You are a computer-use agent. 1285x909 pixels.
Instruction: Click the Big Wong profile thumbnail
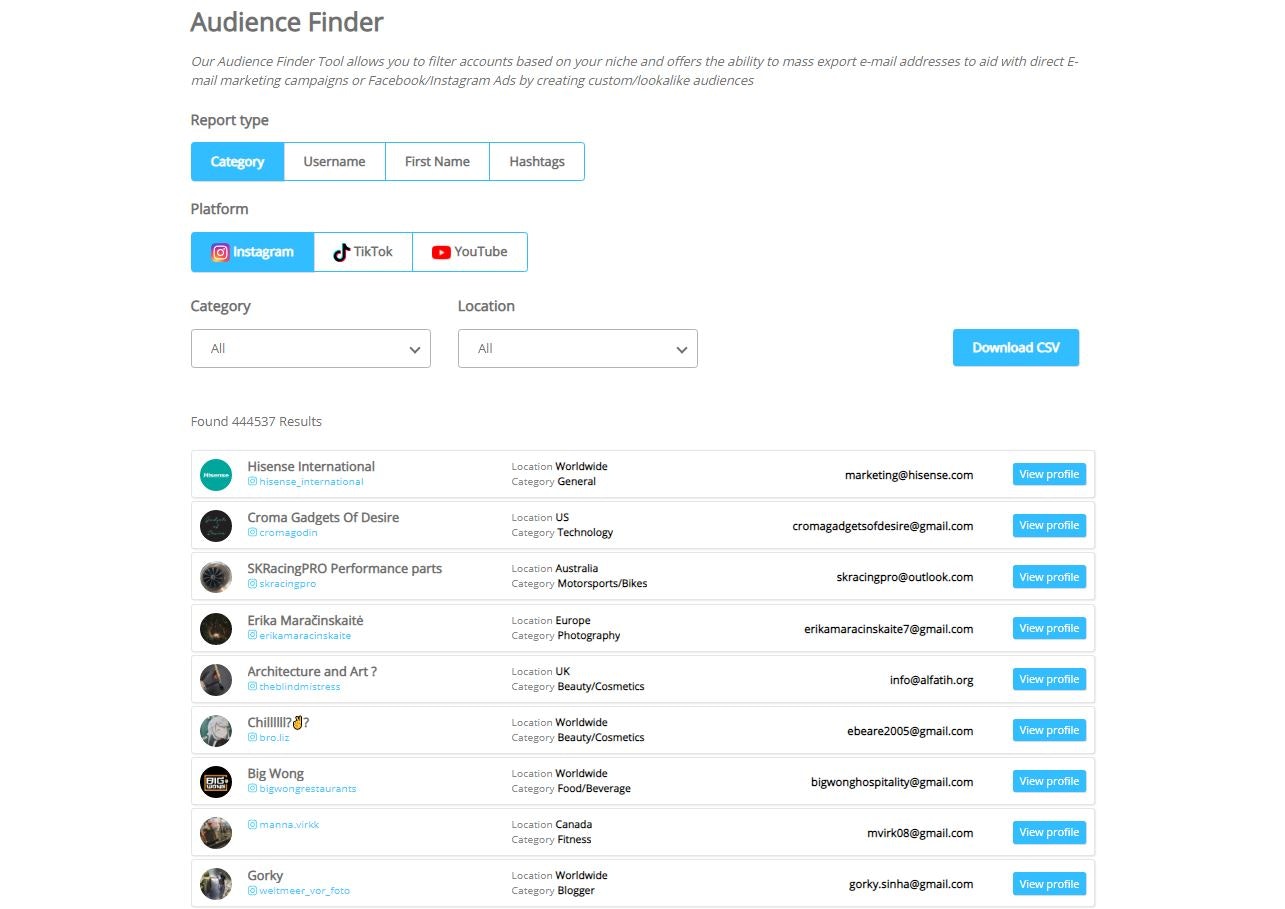tap(216, 781)
